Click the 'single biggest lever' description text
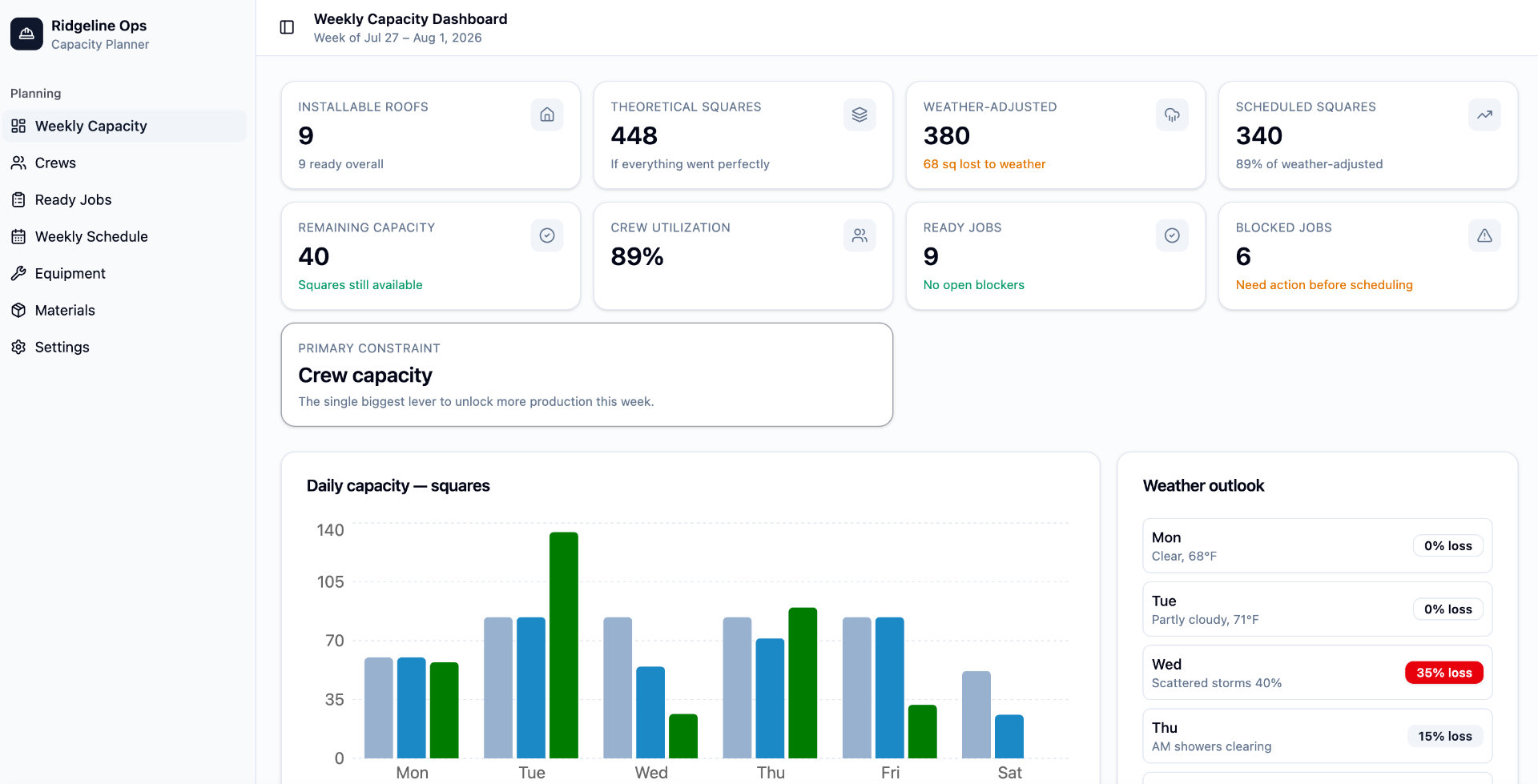The width and height of the screenshot is (1538, 784). [476, 402]
